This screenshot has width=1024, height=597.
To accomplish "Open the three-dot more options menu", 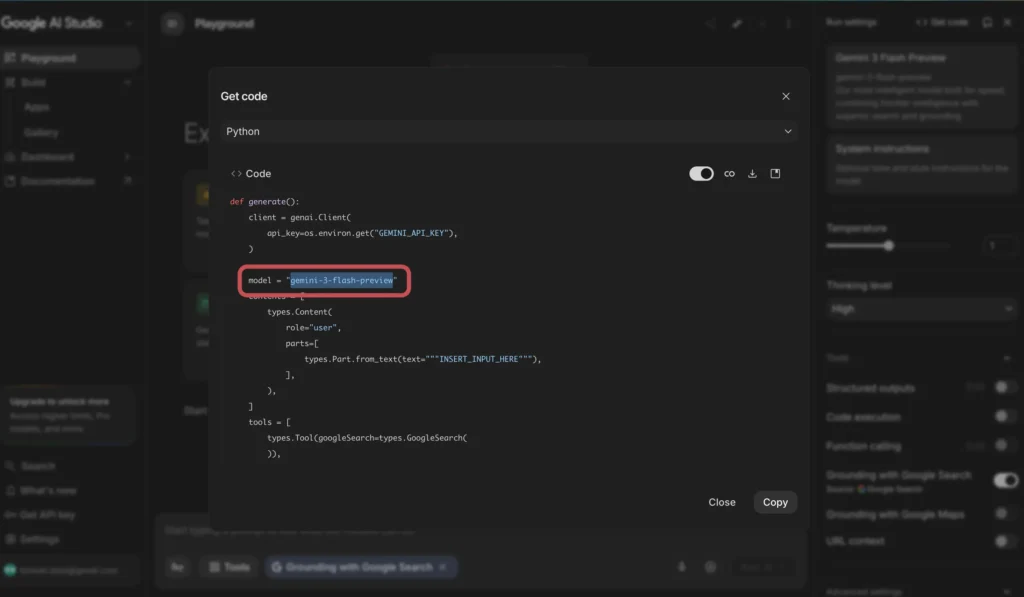I will click(x=788, y=24).
